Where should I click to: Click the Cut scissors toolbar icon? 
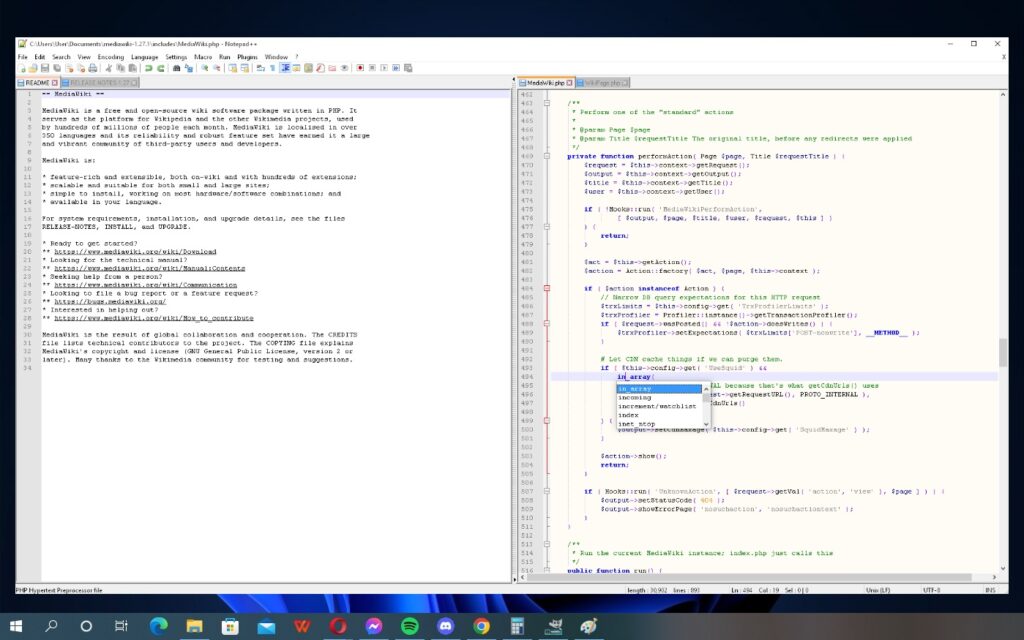point(109,68)
